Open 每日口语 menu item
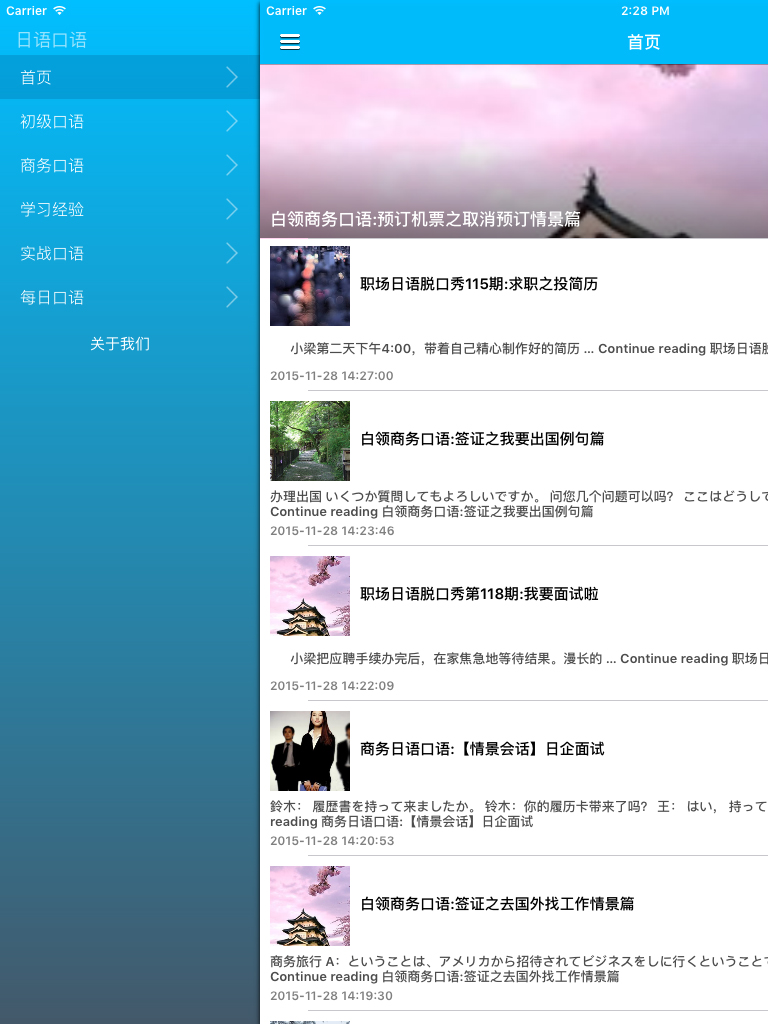Viewport: 768px width, 1024px height. click(129, 297)
